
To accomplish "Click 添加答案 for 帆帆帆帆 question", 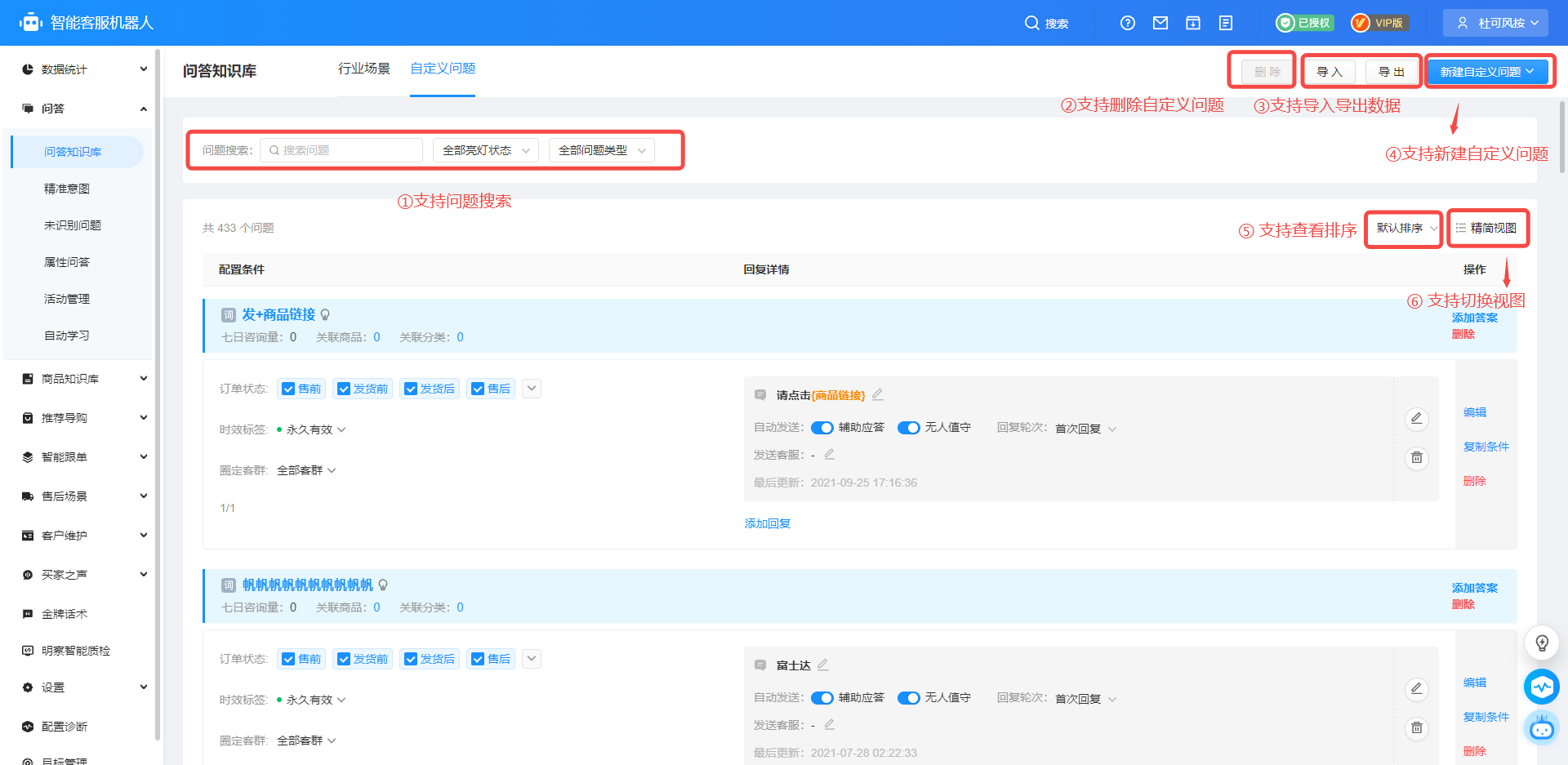I will point(1475,588).
